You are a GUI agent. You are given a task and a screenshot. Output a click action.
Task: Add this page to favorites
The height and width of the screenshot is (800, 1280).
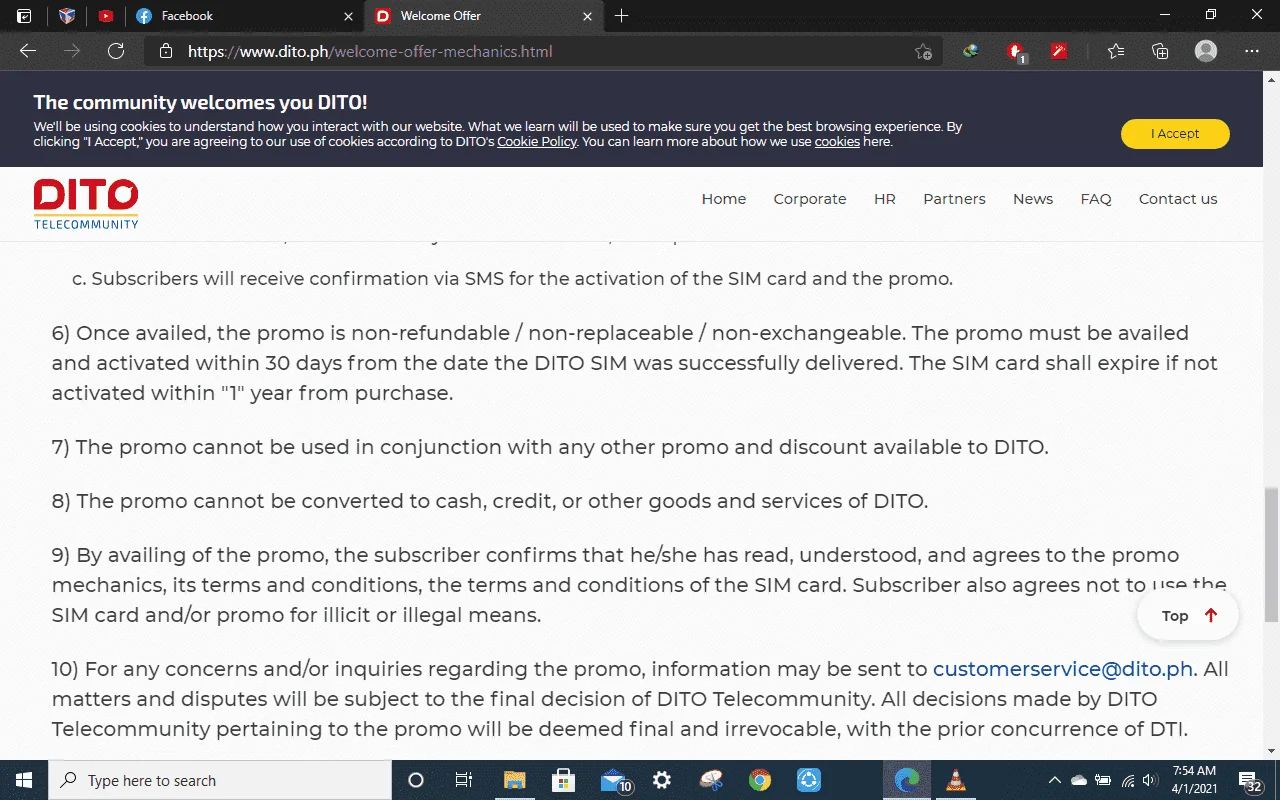[x=923, y=52]
